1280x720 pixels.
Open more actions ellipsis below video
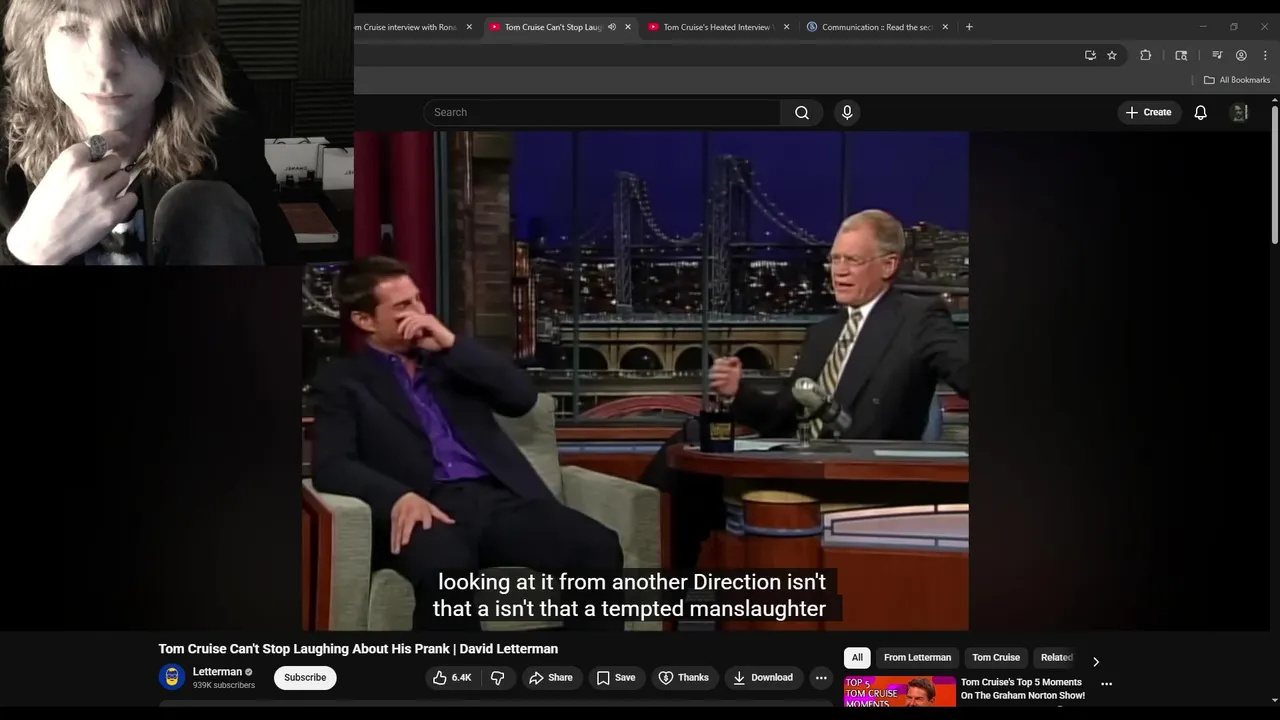click(x=821, y=678)
